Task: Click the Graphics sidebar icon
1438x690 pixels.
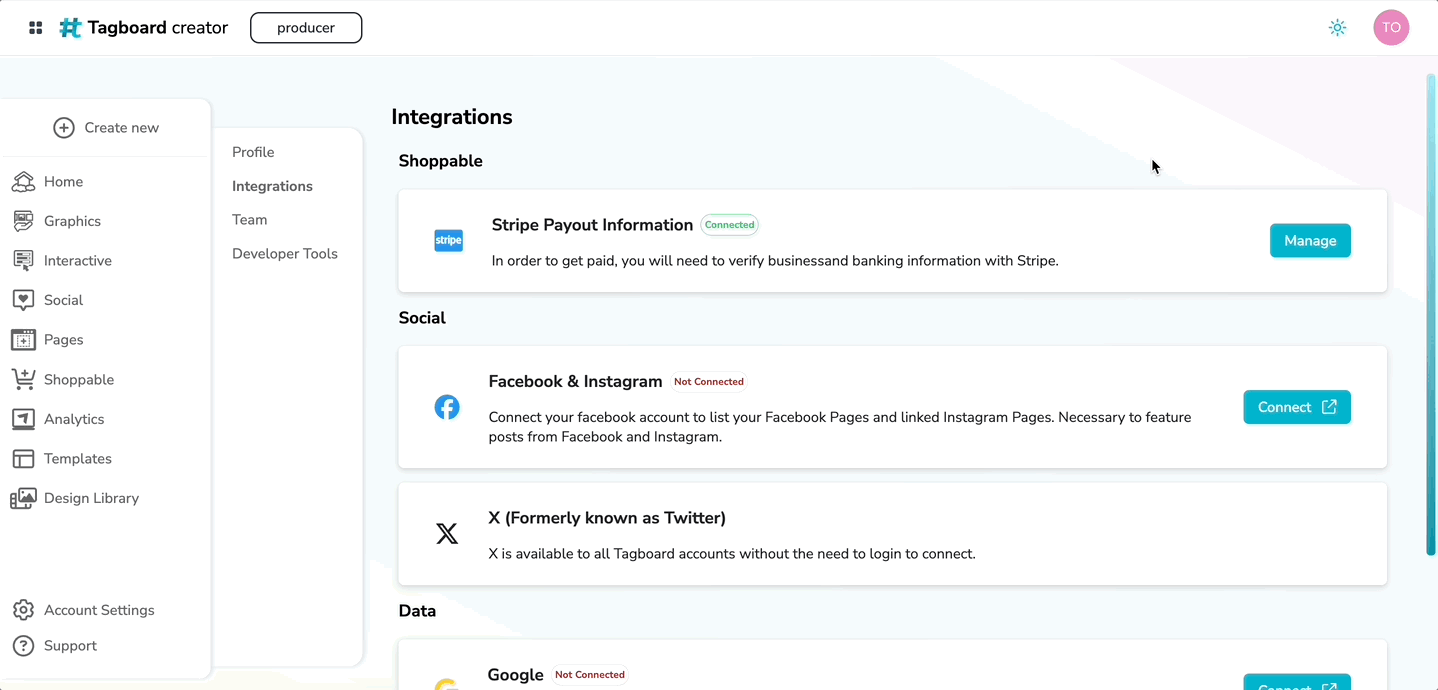Action: click(x=23, y=221)
